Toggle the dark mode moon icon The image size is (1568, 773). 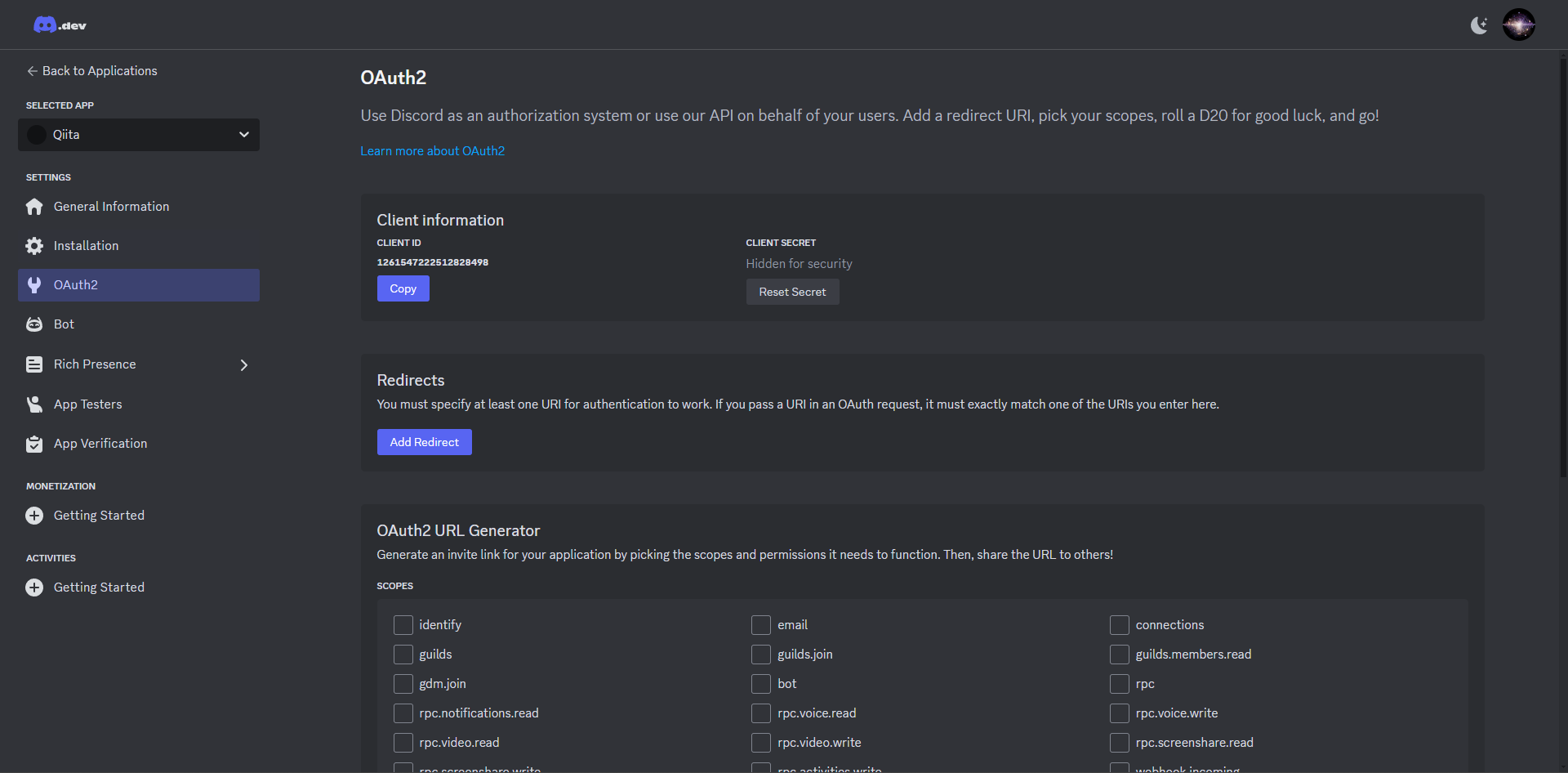tap(1479, 25)
